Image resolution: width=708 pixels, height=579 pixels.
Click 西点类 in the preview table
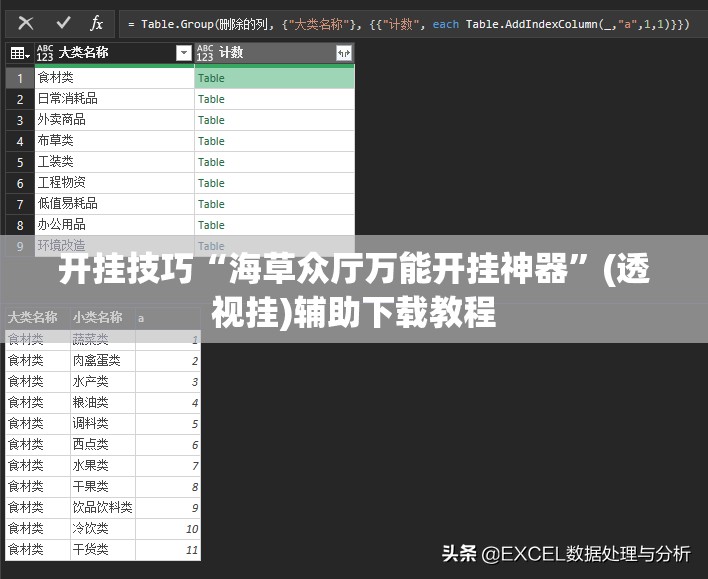click(x=90, y=444)
